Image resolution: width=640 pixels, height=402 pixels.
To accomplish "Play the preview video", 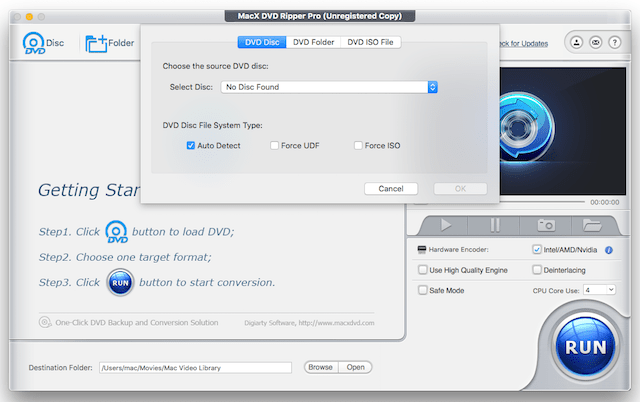I will pos(445,225).
